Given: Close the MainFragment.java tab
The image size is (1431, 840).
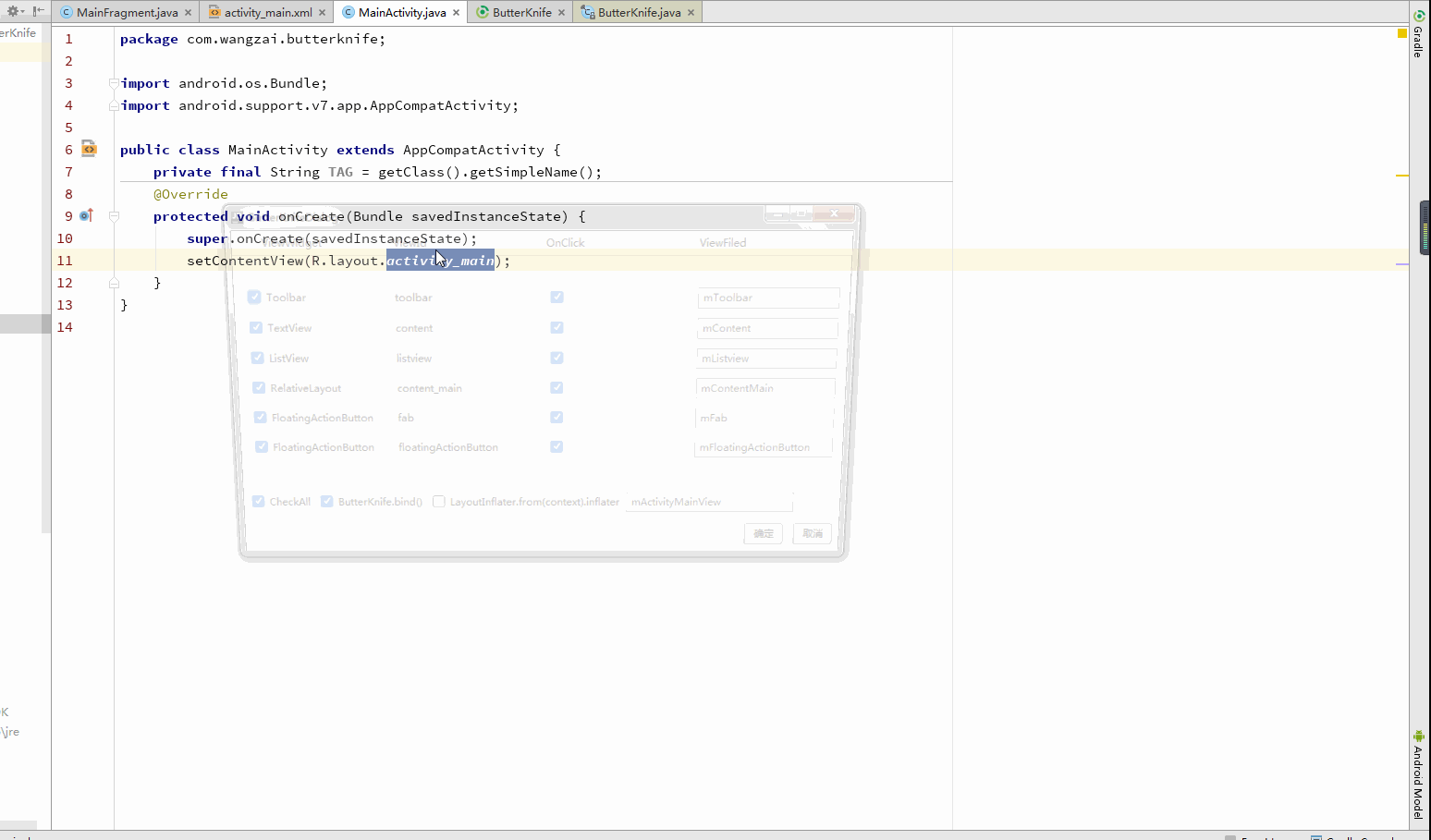Looking at the screenshot, I should 188,13.
